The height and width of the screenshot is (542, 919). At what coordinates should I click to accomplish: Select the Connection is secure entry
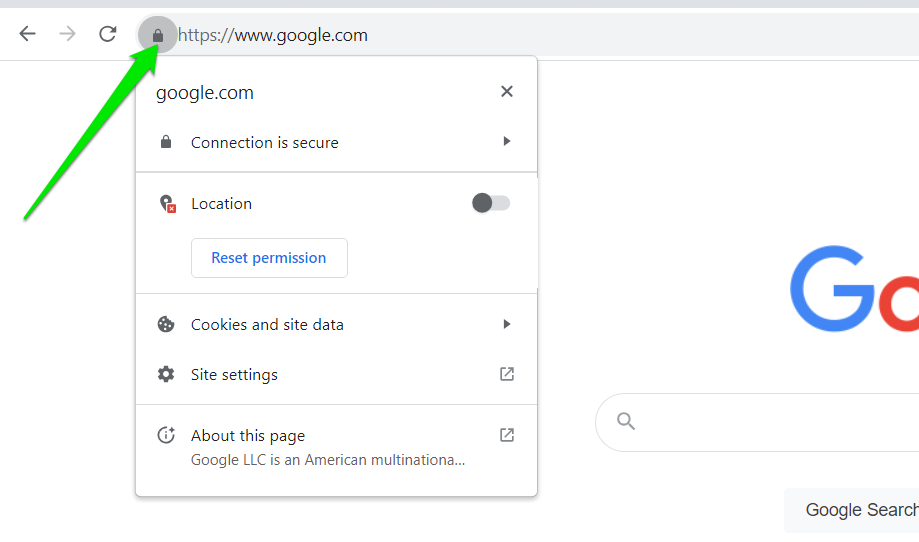point(265,142)
